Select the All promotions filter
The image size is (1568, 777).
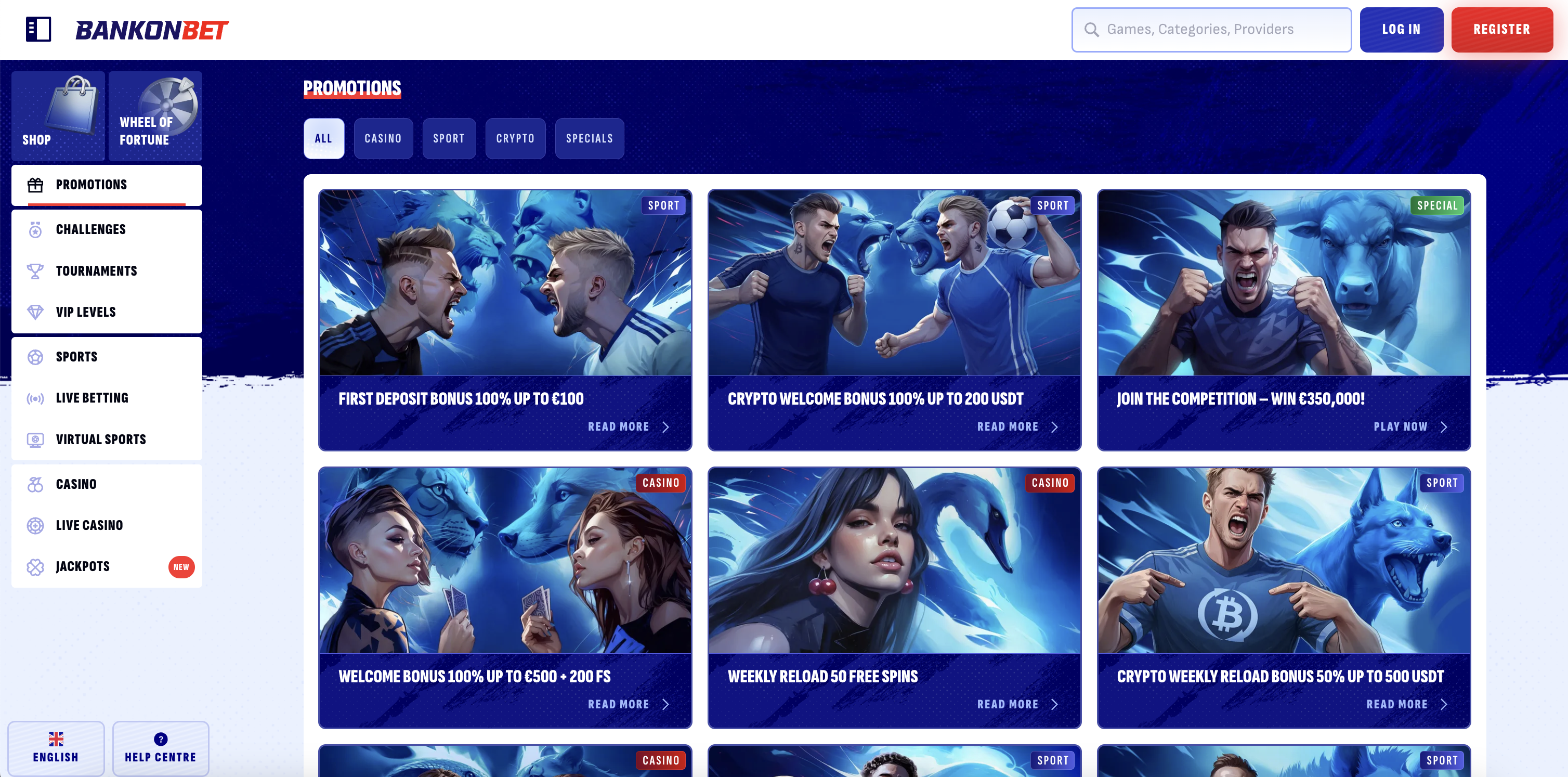[x=324, y=138]
